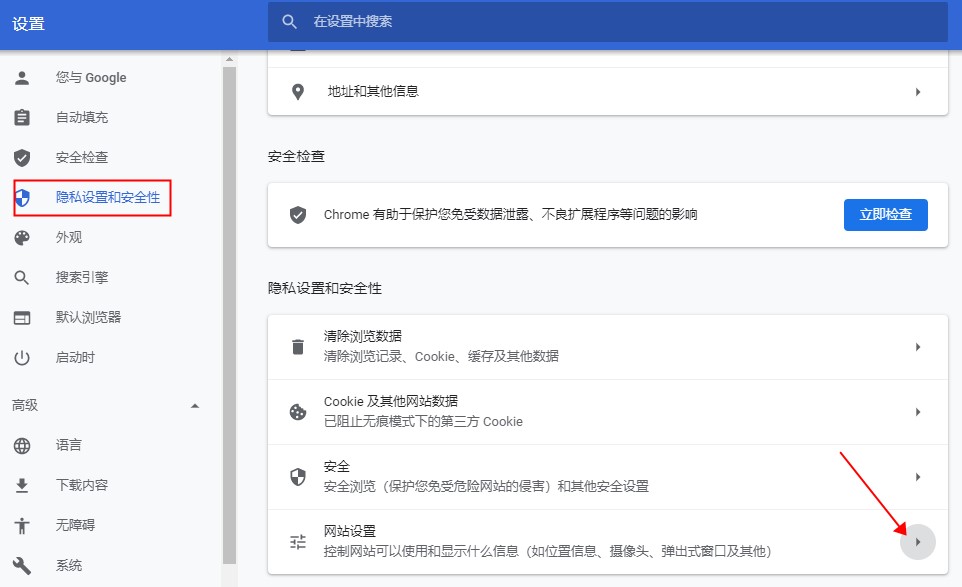Screen dimensions: 962x587
Task: Select 语言 under 高级
Action: (x=69, y=445)
